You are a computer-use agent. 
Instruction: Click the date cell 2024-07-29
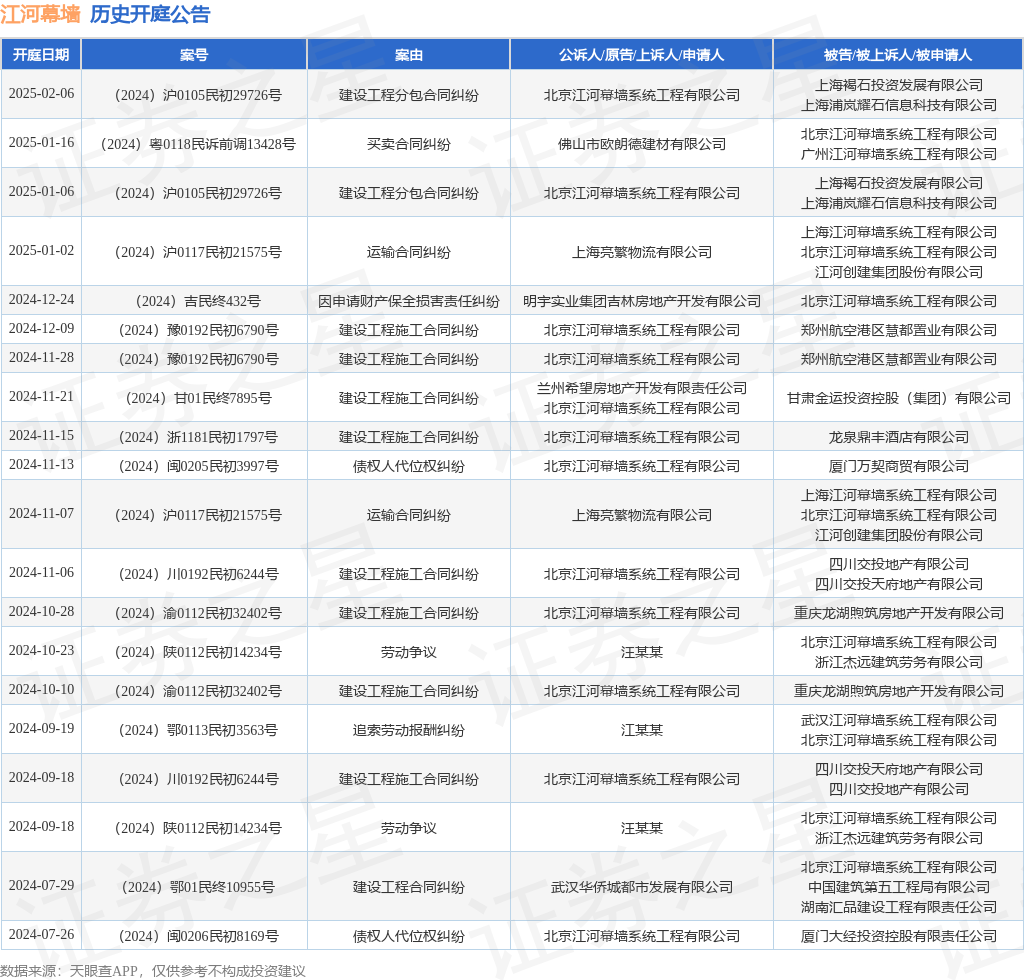click(x=41, y=885)
